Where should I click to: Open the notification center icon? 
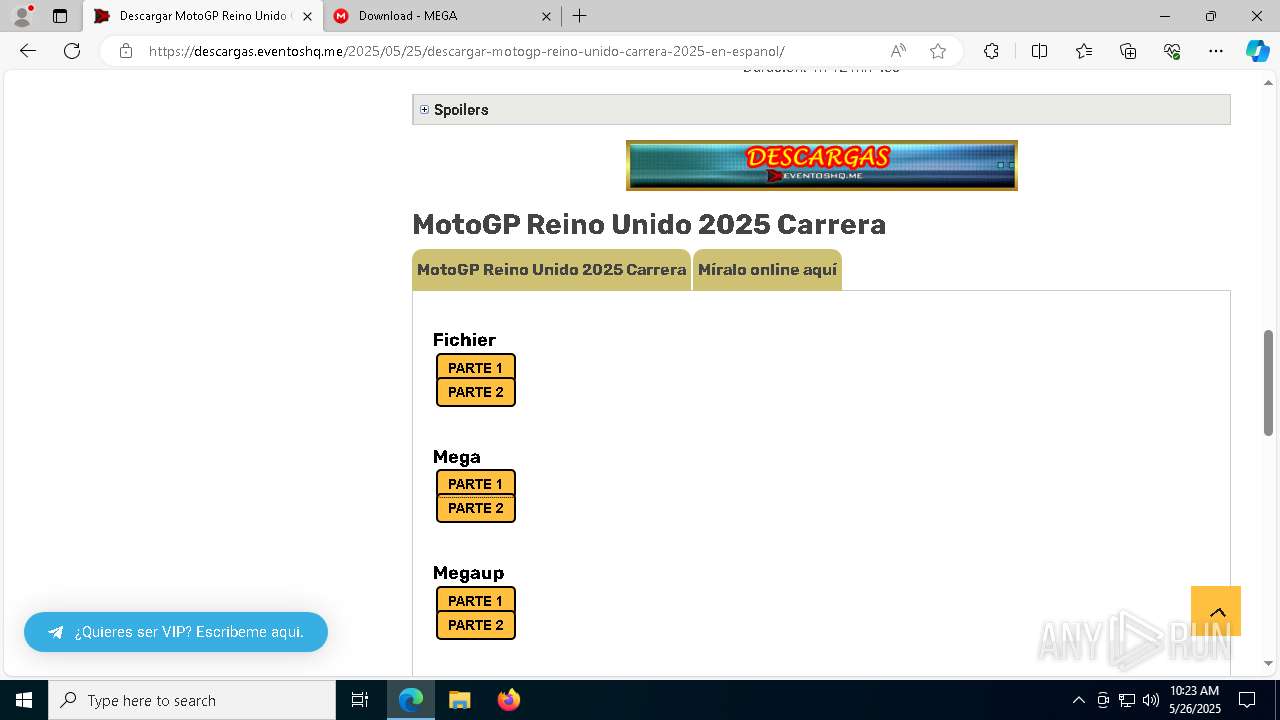1247,700
